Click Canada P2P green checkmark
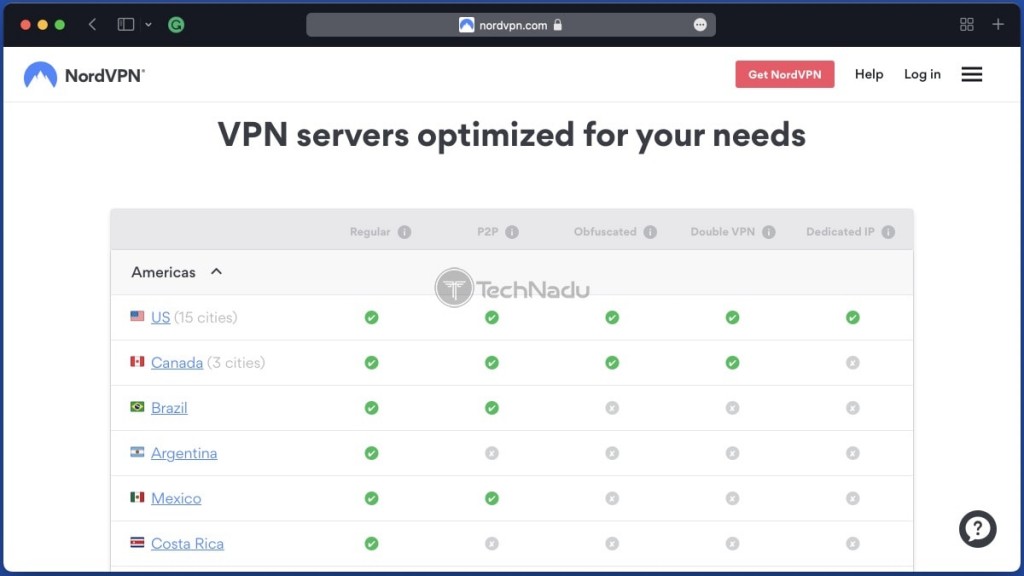The image size is (1024, 576). tap(492, 362)
